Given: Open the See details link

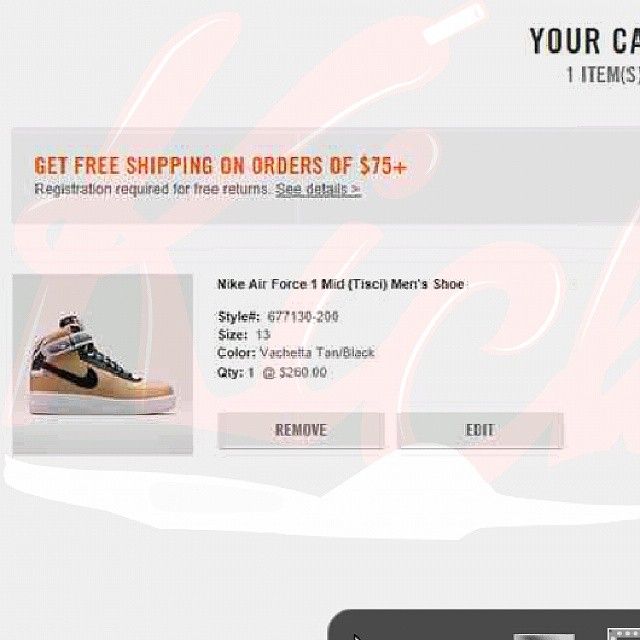Looking at the screenshot, I should tap(318, 189).
